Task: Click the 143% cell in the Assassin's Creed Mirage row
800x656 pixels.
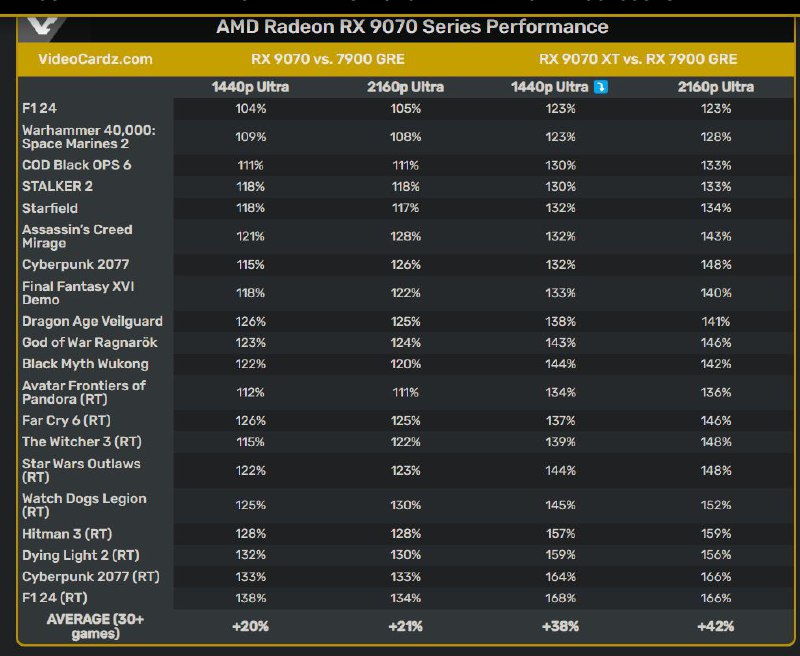Action: (x=716, y=236)
